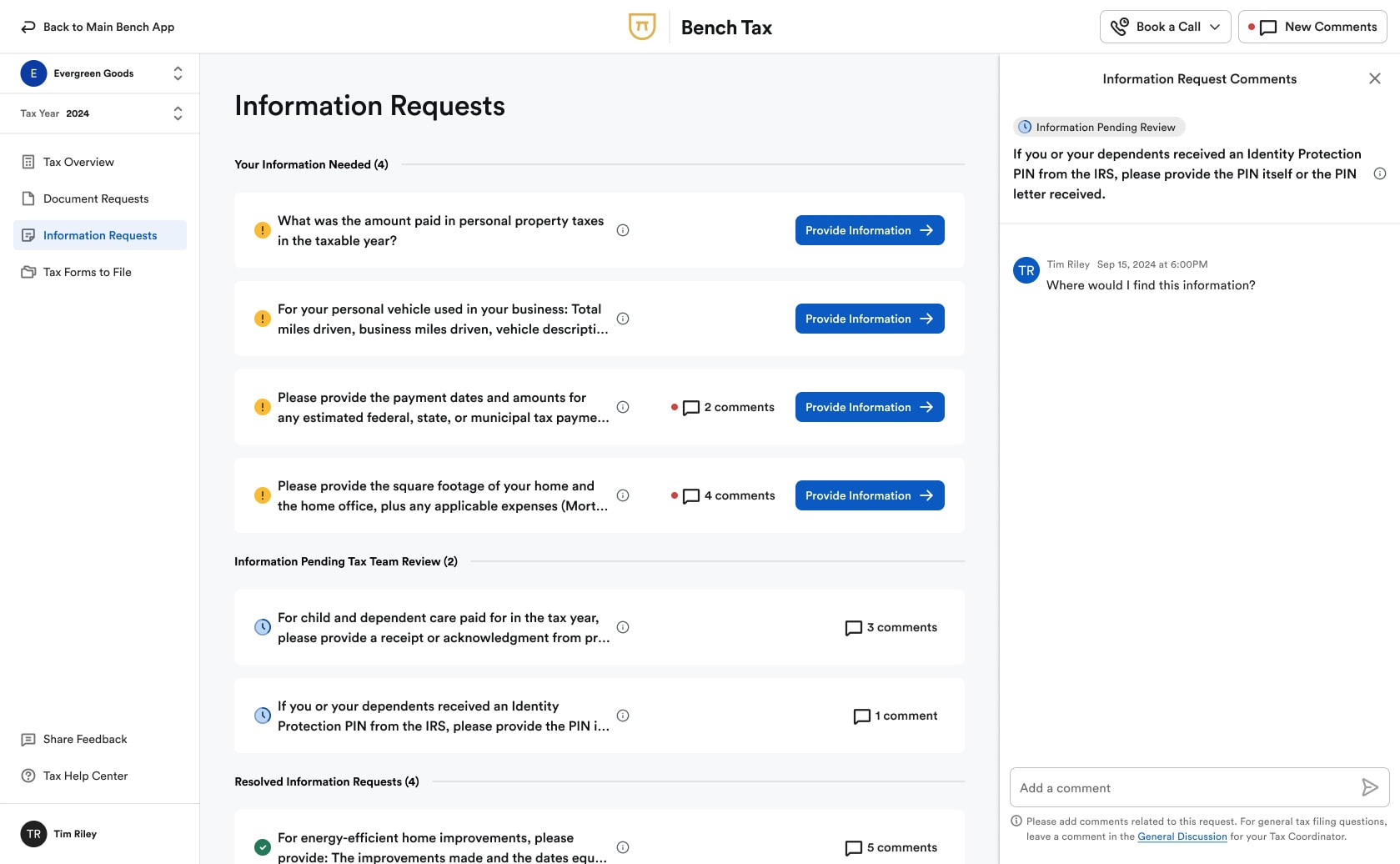Click 'Information Pending Tax Team Review (2)' heading
Viewport: 1400px width, 864px height.
coord(346,561)
